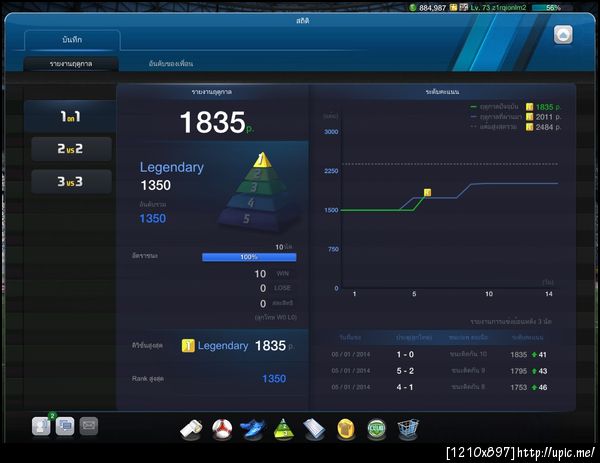Open the silver card icon in dock

click(314, 429)
